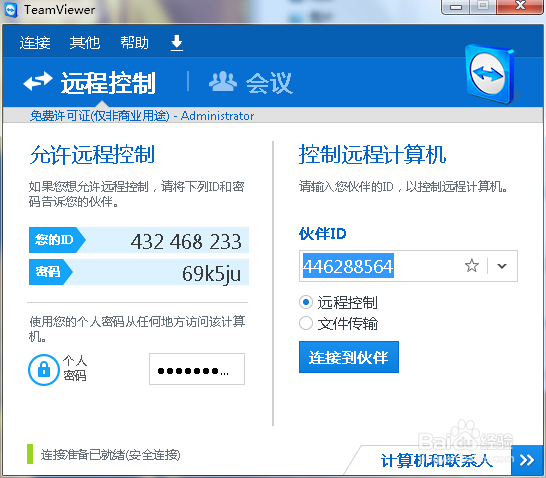Open the 其他 menu
The height and width of the screenshot is (478, 546).
tap(85, 43)
